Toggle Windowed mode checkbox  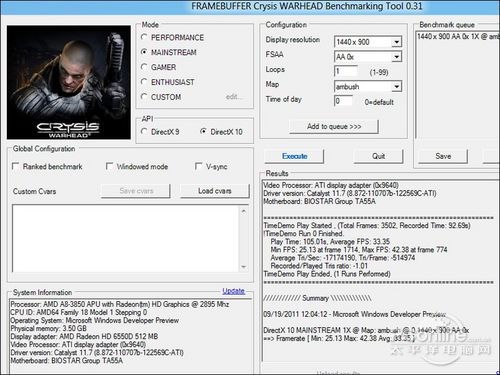109,166
